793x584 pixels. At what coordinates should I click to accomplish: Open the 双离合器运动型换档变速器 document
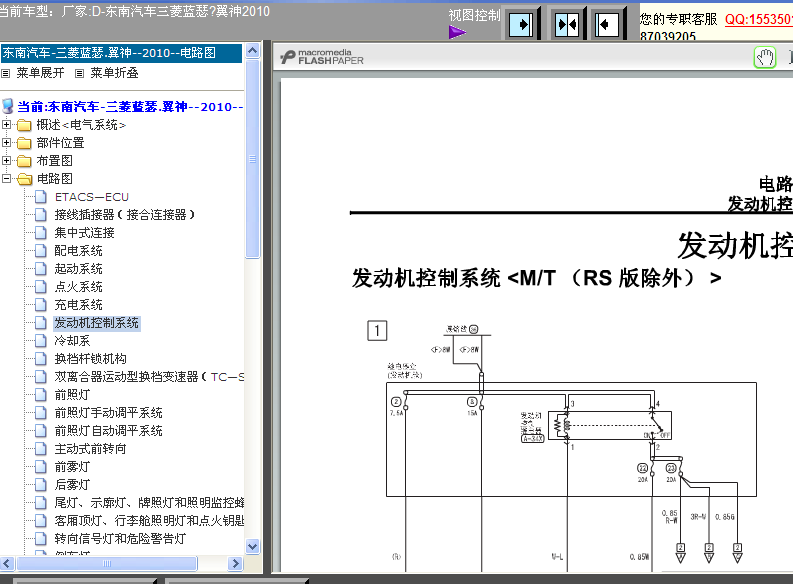coord(149,377)
